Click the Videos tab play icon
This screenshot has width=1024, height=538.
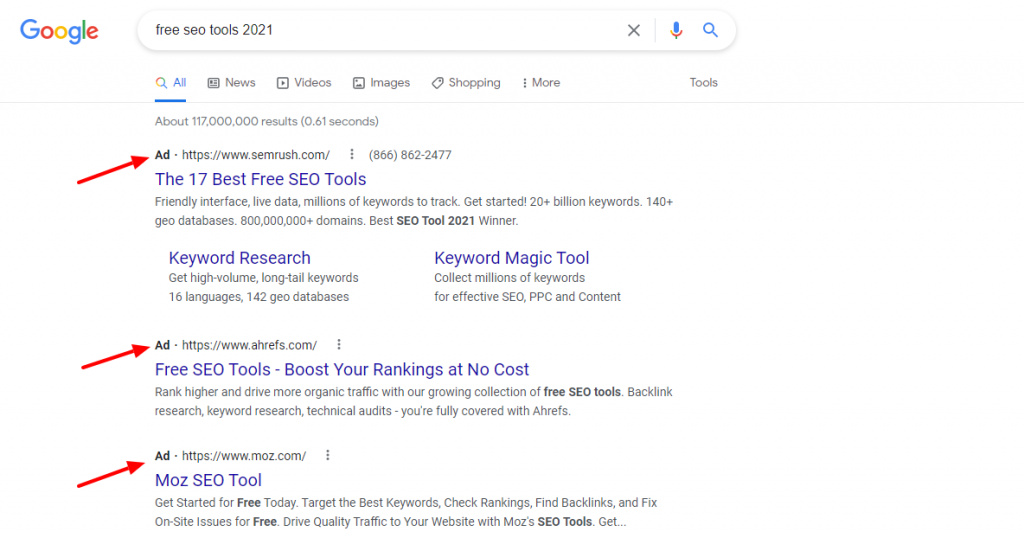click(283, 83)
